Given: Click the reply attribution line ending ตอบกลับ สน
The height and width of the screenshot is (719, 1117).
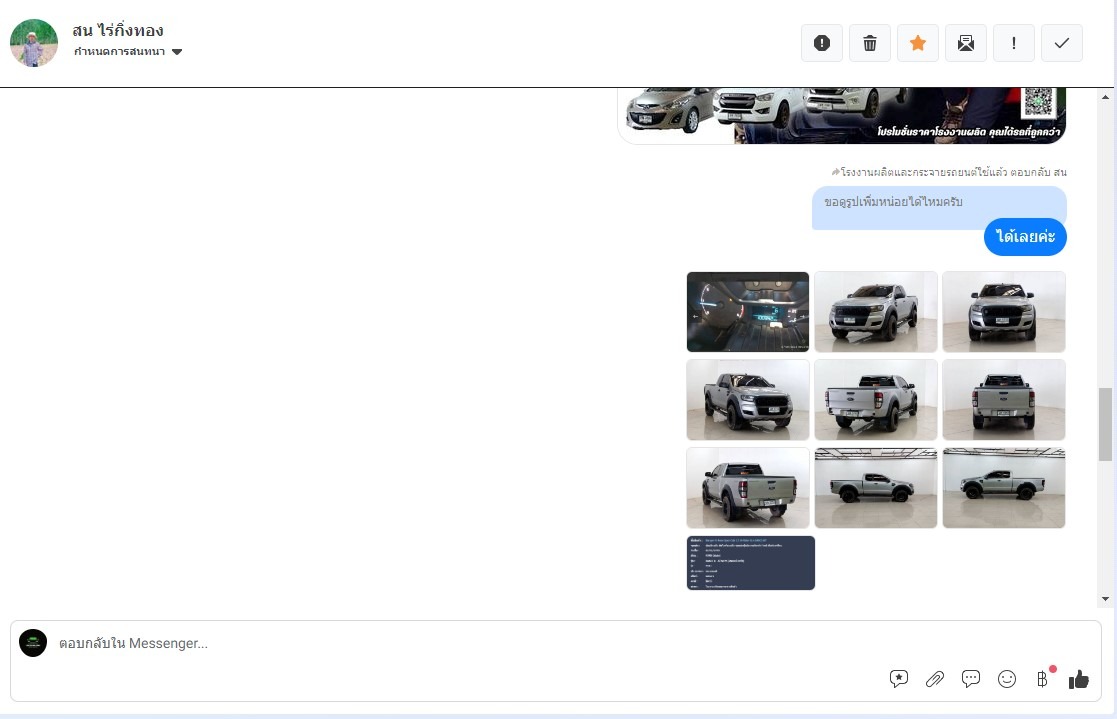Looking at the screenshot, I should (x=949, y=172).
